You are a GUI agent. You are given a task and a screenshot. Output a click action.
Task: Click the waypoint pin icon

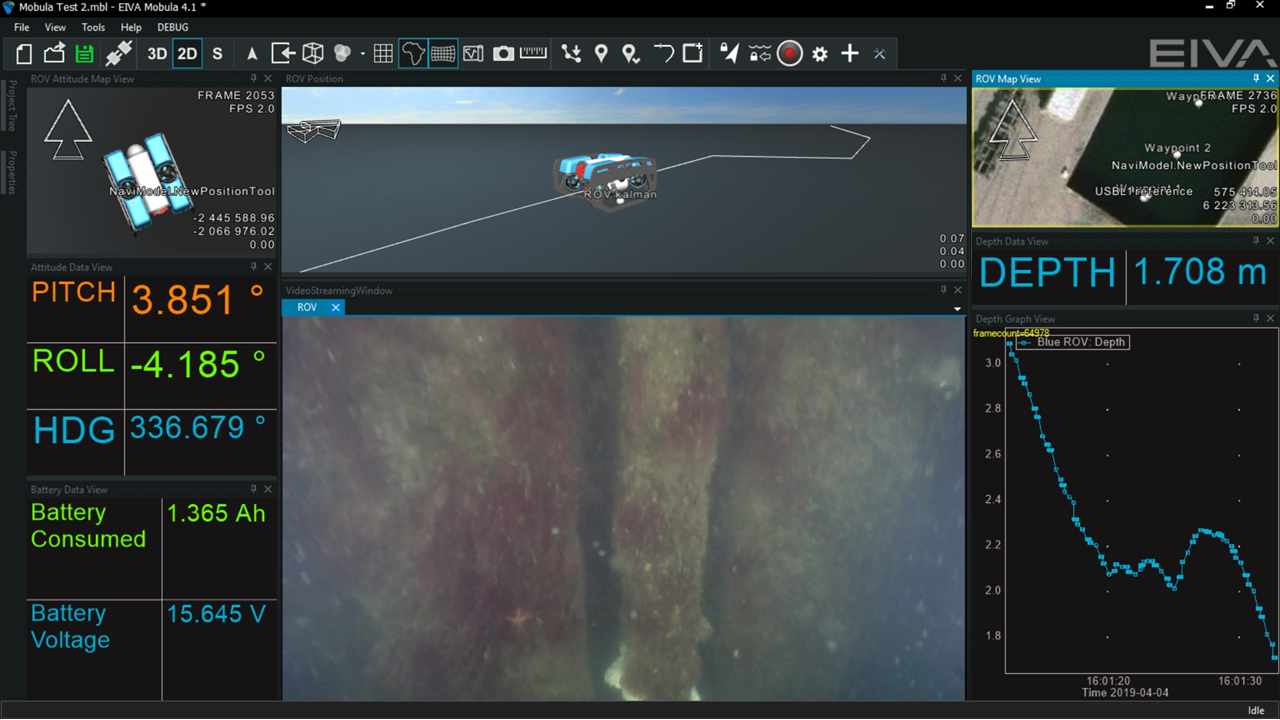pos(601,54)
